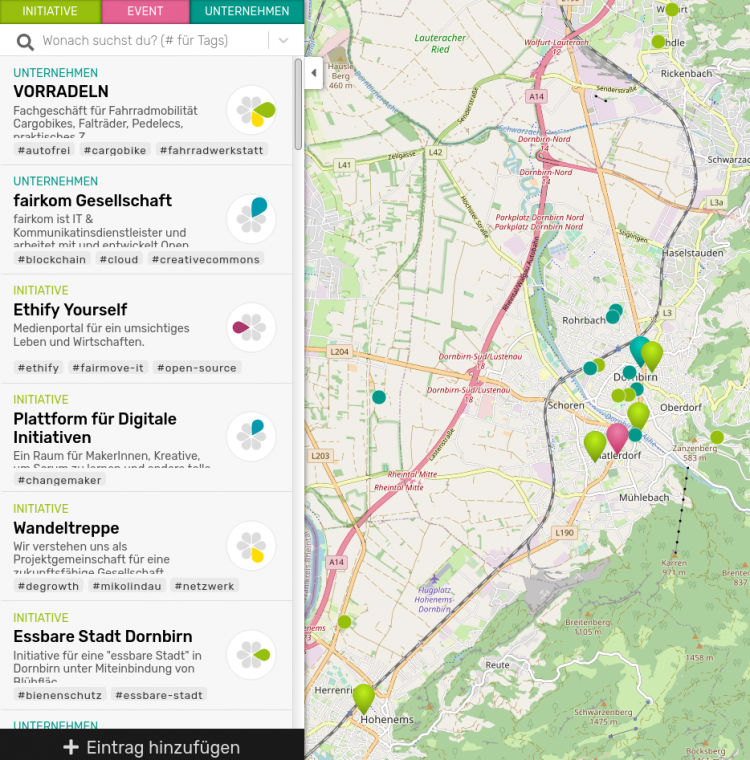This screenshot has height=760, width=750.
Task: Expand the search options chevron
Action: (x=284, y=41)
